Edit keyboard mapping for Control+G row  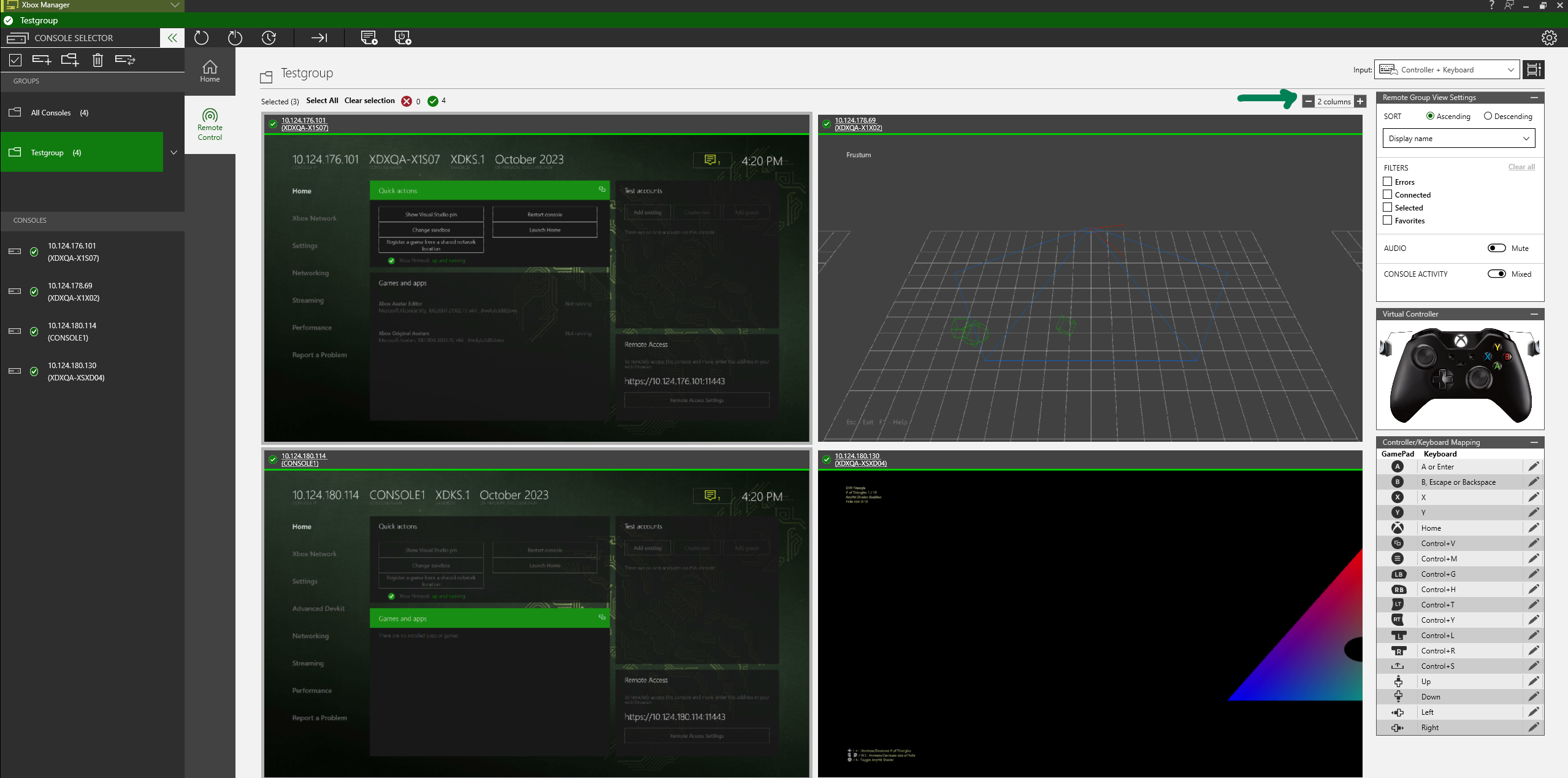coord(1534,574)
